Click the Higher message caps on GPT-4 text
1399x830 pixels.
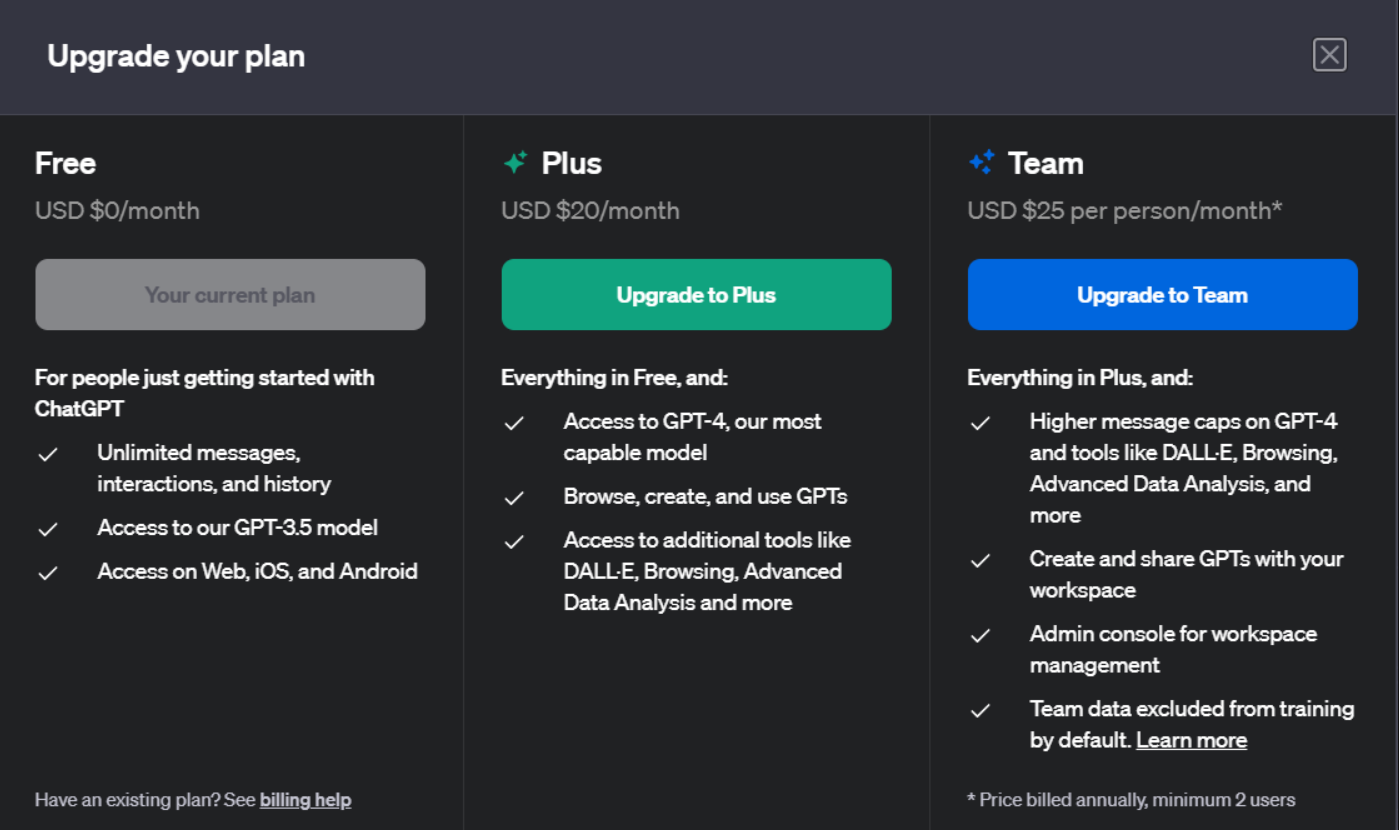click(x=1184, y=468)
